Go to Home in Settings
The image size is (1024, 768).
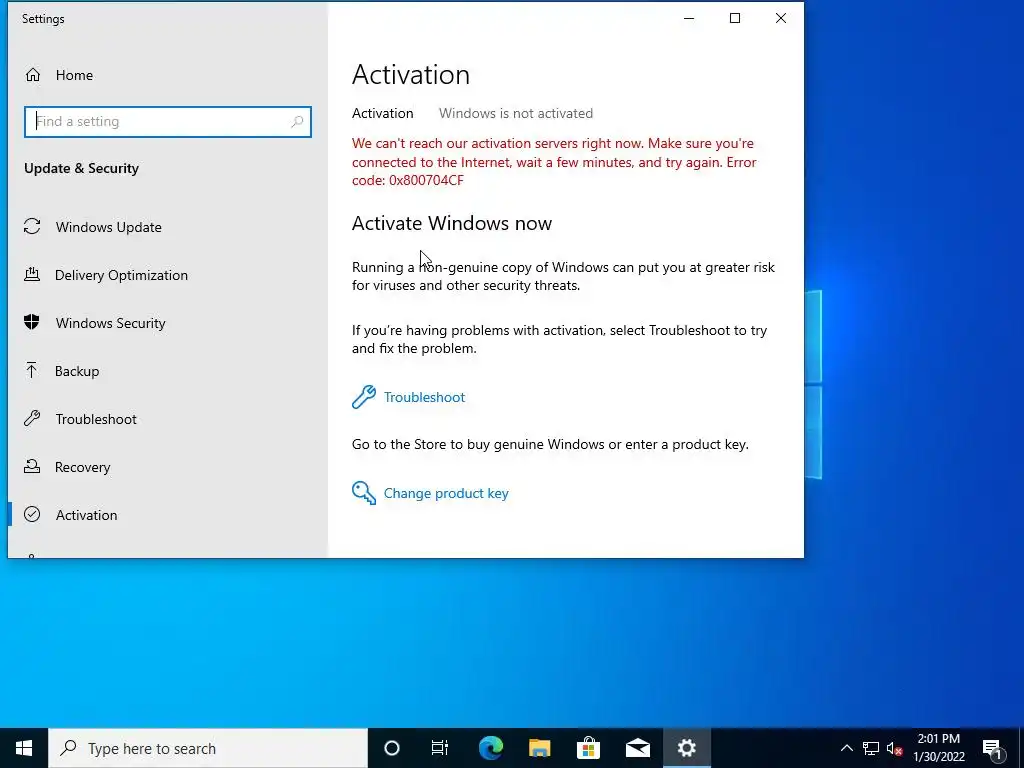(167, 75)
